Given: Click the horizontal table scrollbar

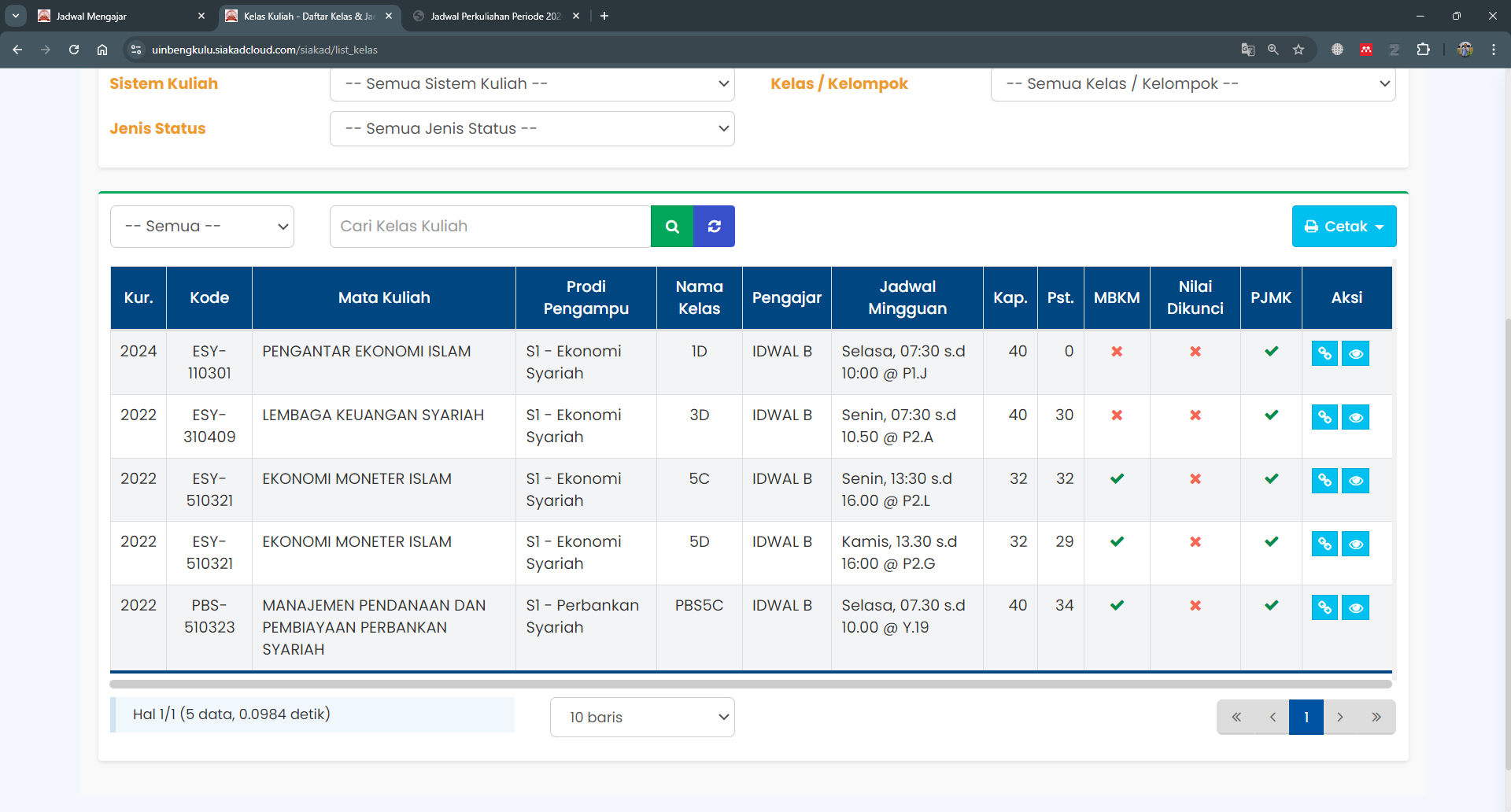Looking at the screenshot, I should pos(751,684).
